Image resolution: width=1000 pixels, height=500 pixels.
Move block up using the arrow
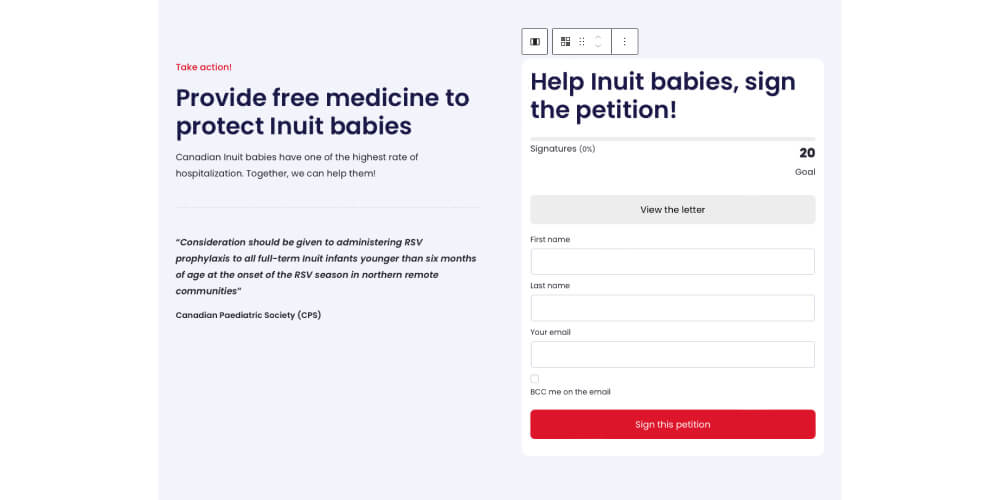pos(598,37)
